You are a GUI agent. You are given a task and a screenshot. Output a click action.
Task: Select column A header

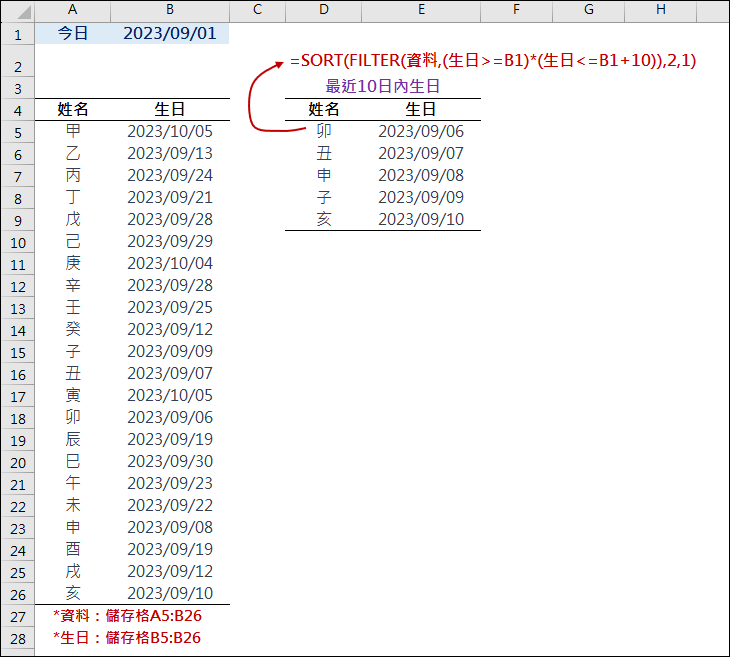tap(73, 10)
